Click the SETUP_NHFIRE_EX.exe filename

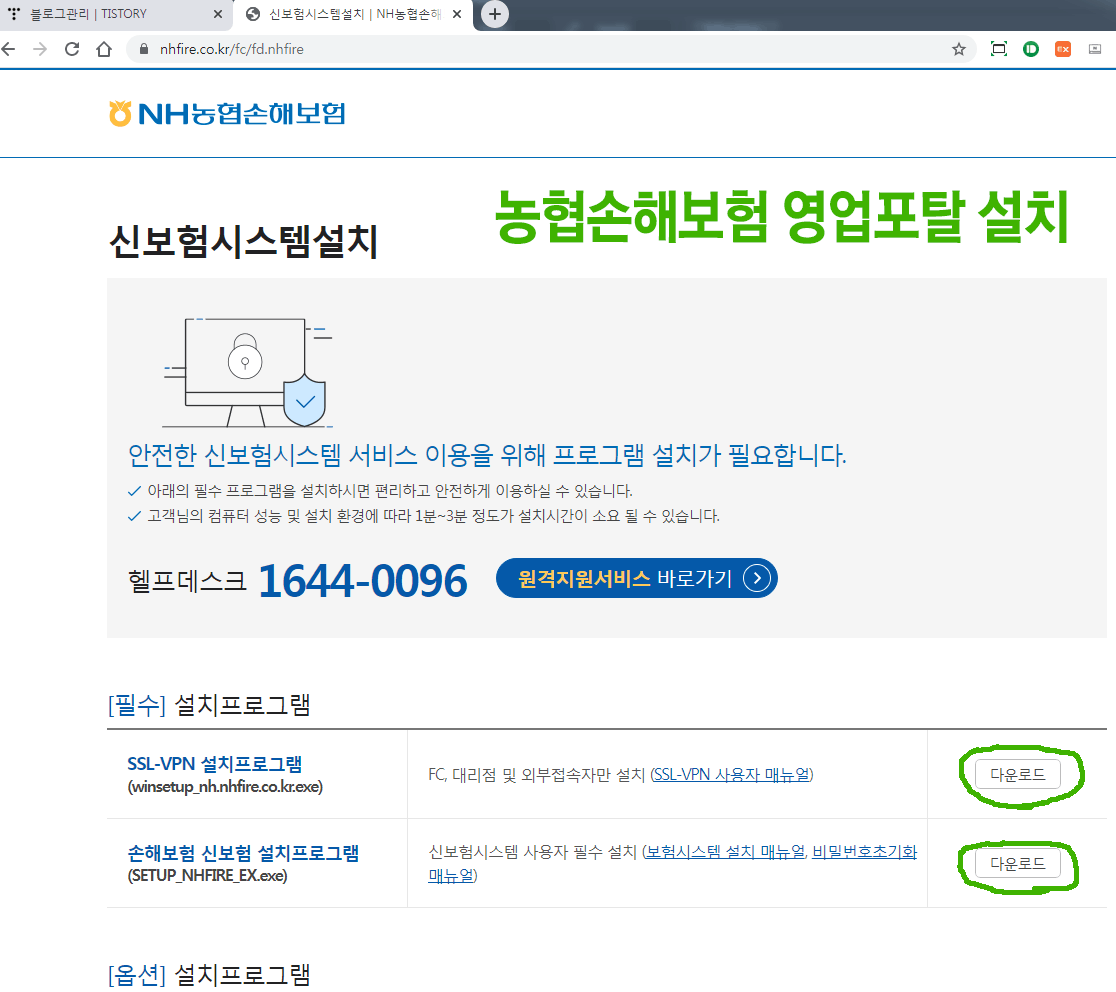coord(207,875)
